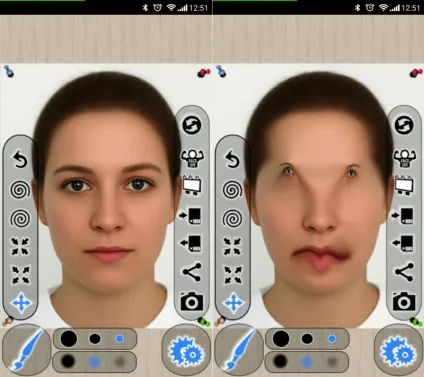Select lower swirl tool beside the original face
Viewport: 424px width, 377px height.
pyautogui.click(x=20, y=218)
